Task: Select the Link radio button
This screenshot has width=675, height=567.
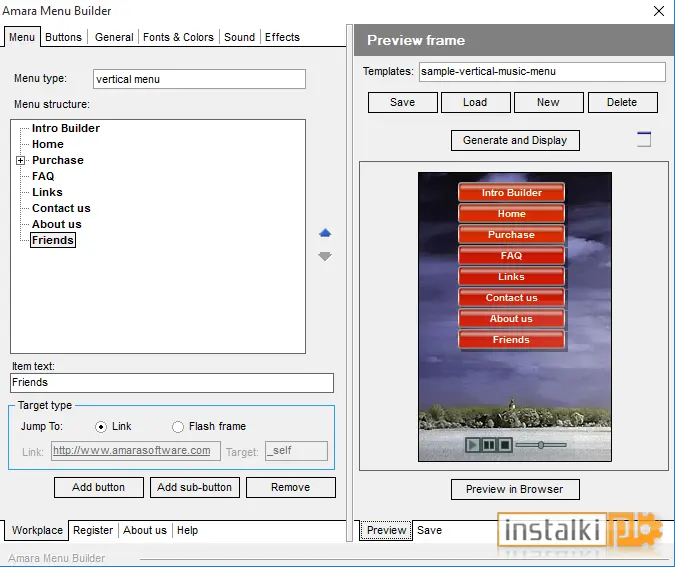Action: (x=101, y=427)
